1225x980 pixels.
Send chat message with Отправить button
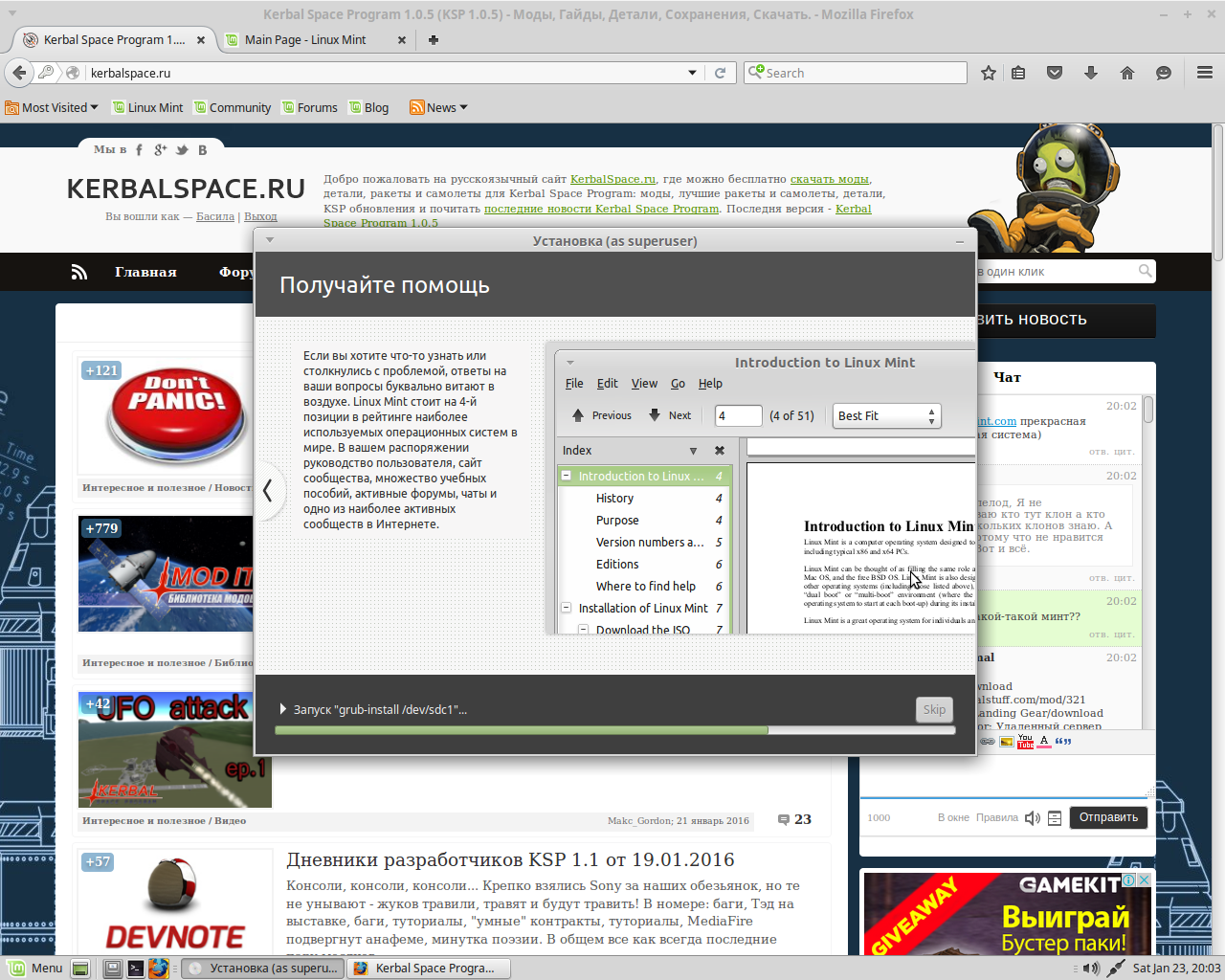coord(1108,817)
